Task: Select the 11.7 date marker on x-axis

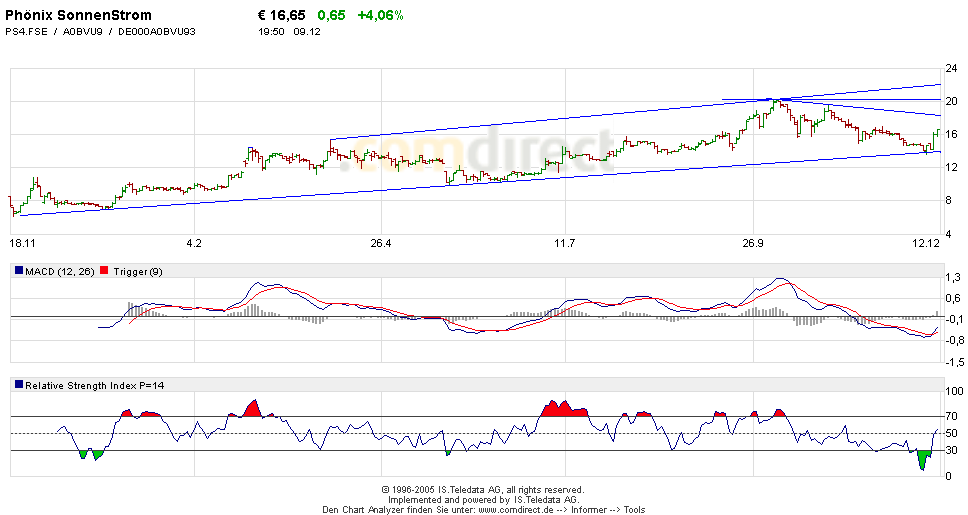Action: click(565, 244)
